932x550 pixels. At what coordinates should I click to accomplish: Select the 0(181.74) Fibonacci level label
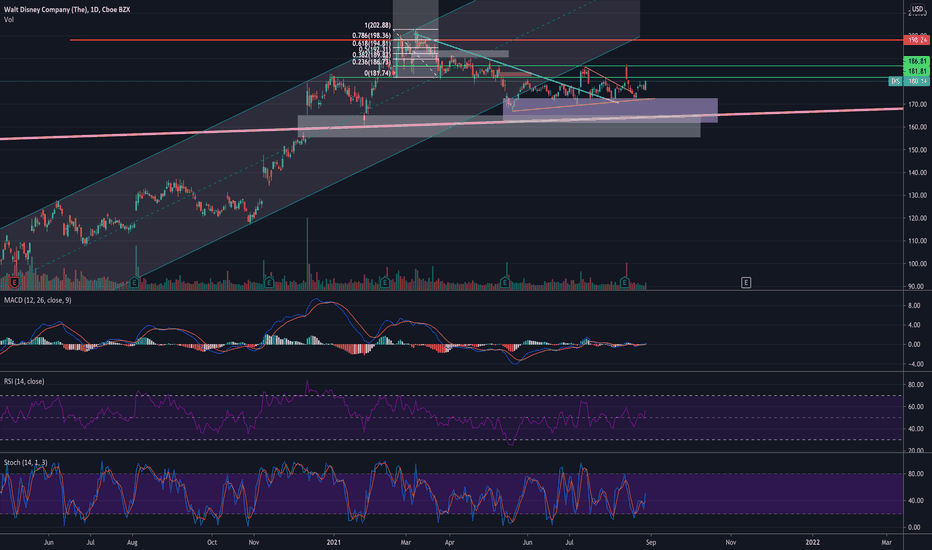tap(377, 73)
